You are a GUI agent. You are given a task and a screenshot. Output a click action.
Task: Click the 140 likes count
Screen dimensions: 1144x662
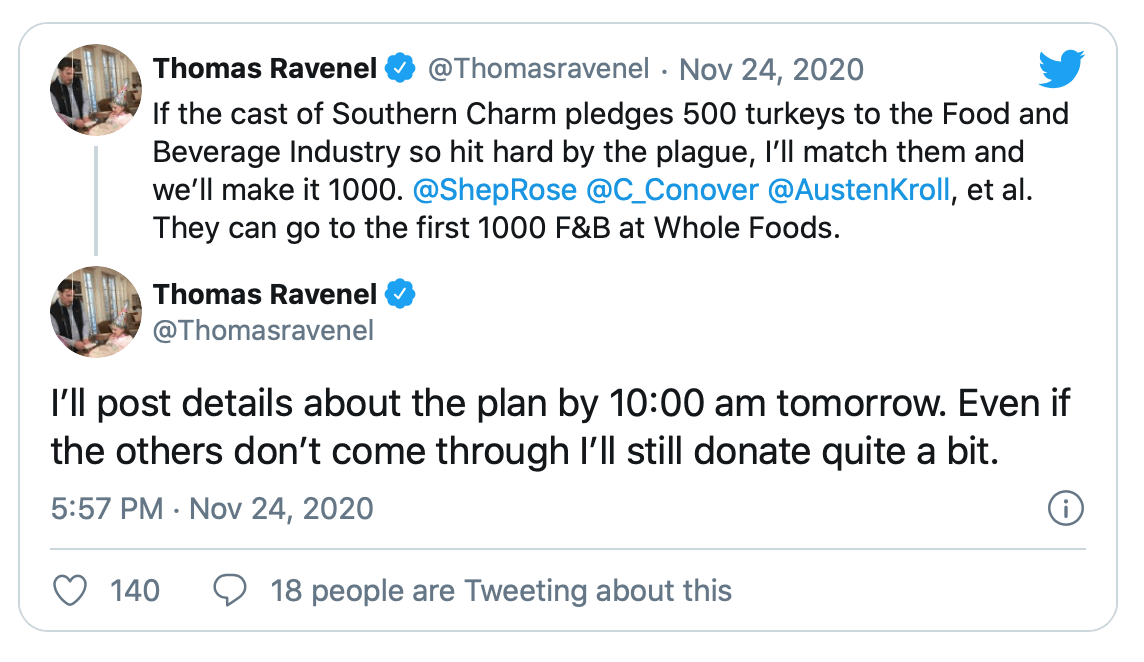click(135, 590)
